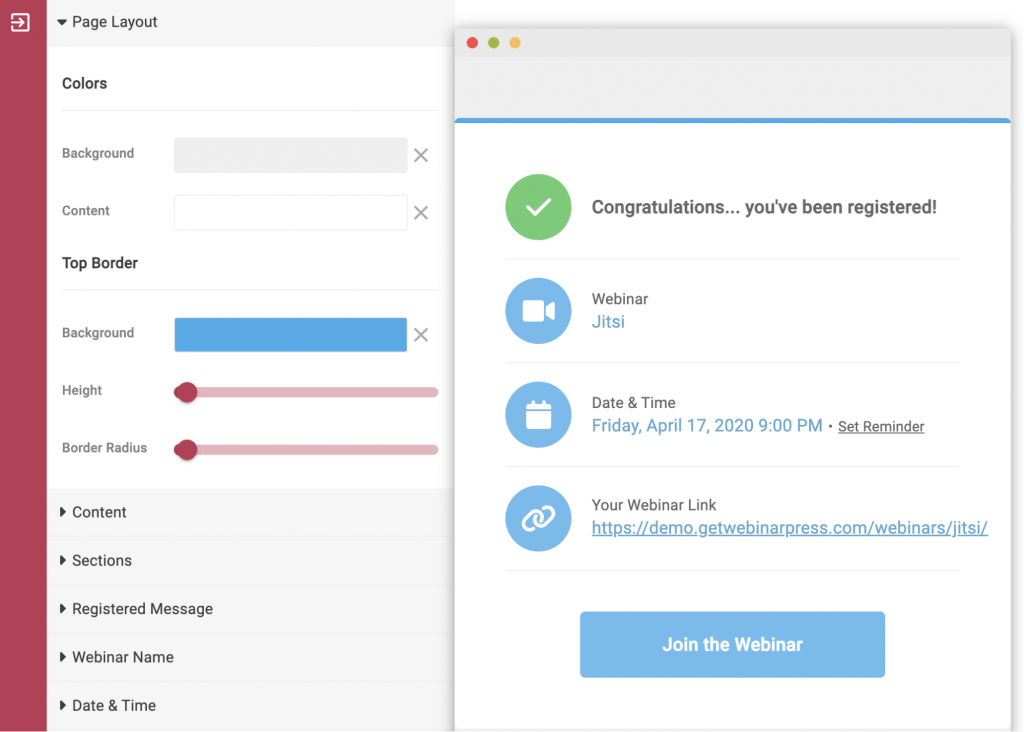Click the chain link Webinar Link icon

(538, 518)
